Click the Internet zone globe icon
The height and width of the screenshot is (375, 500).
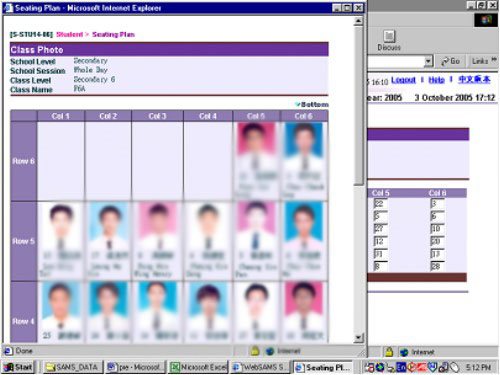tap(270, 351)
